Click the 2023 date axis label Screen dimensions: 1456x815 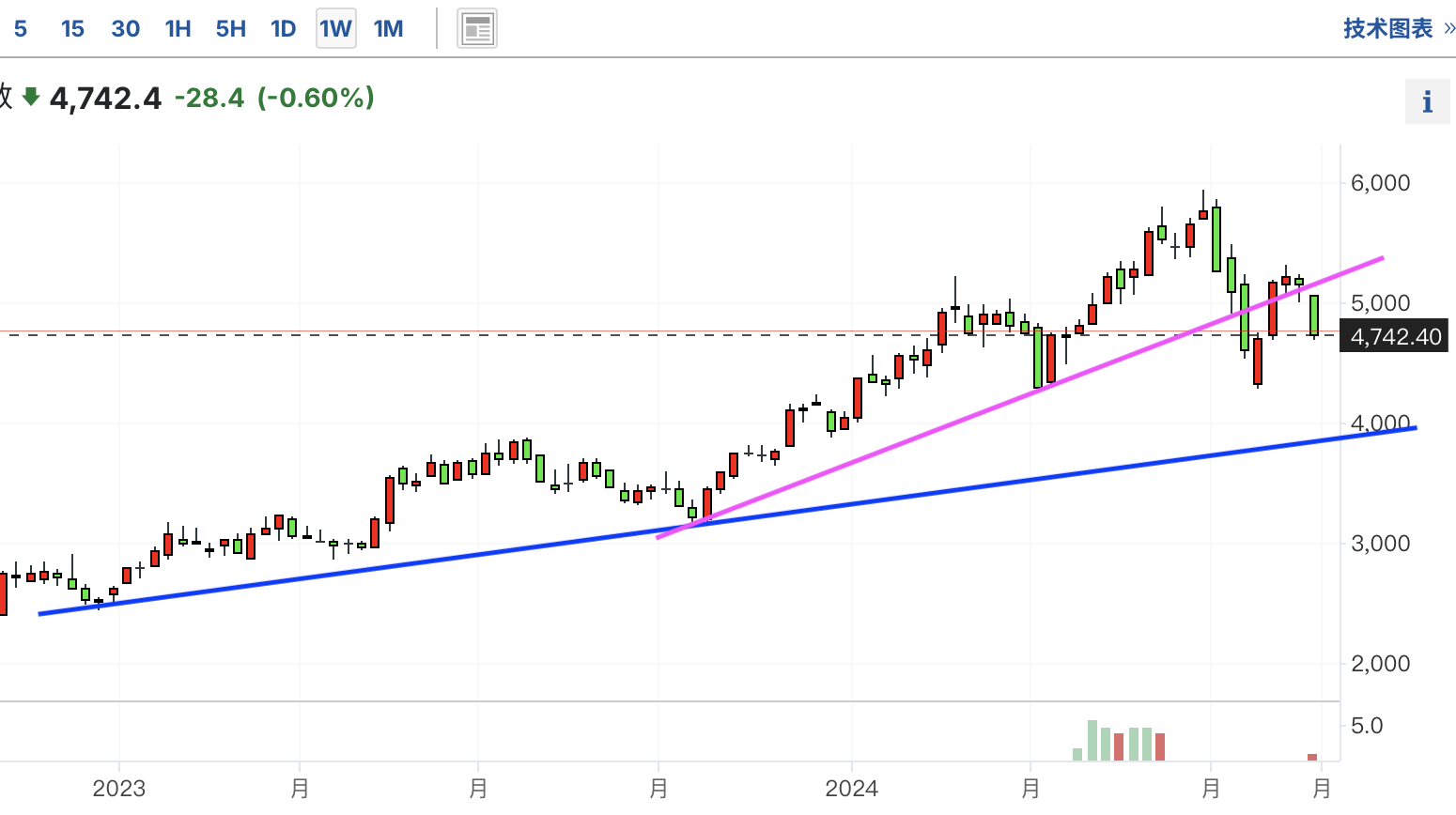click(x=119, y=788)
